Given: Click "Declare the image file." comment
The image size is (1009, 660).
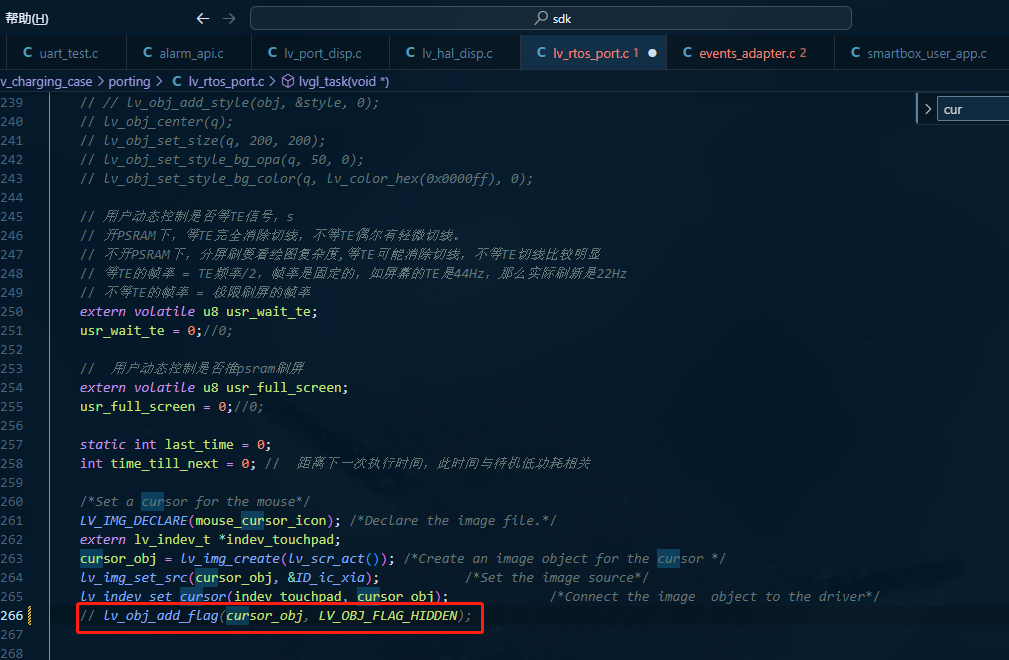Looking at the screenshot, I should point(453,520).
